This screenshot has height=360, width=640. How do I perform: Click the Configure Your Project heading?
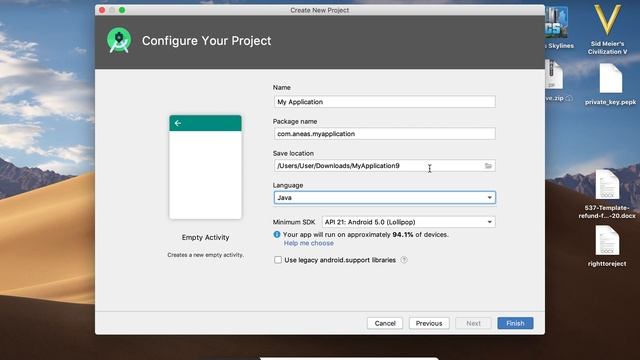207,41
